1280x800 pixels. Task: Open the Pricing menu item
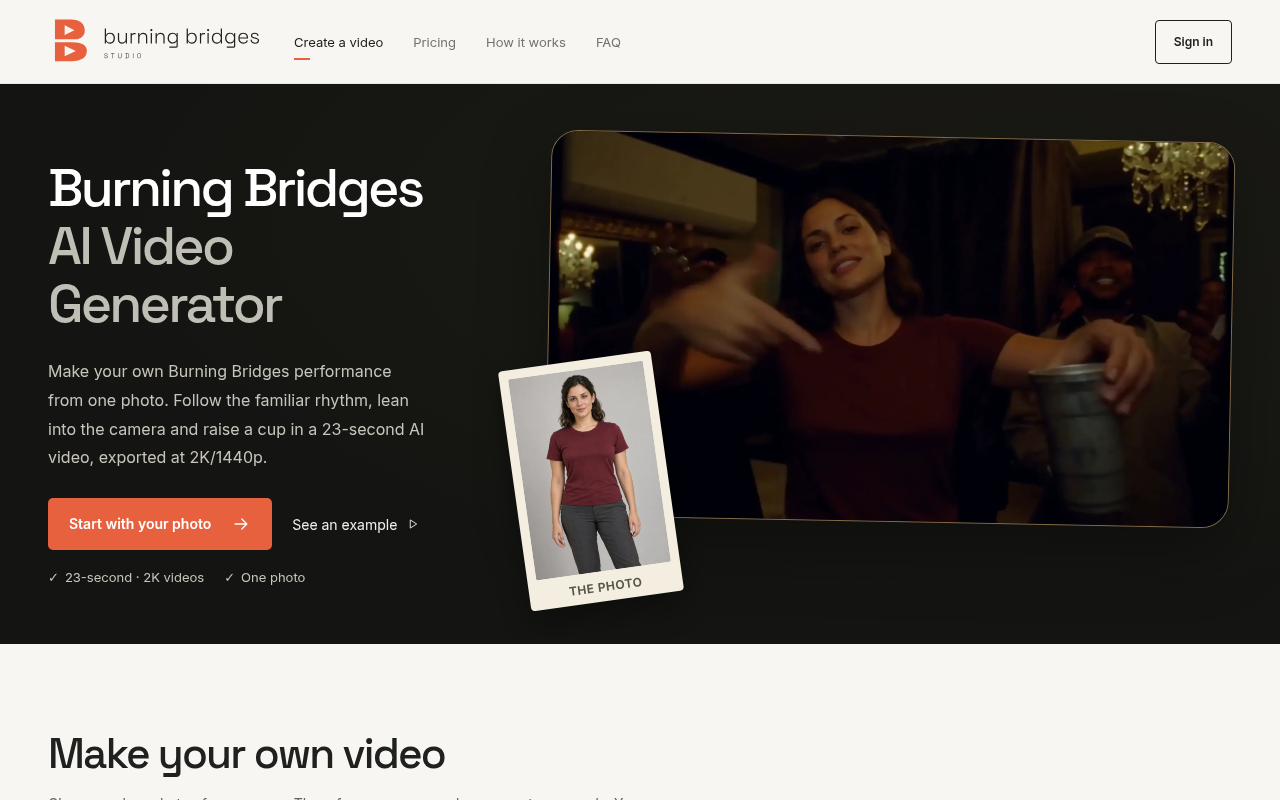tap(434, 42)
